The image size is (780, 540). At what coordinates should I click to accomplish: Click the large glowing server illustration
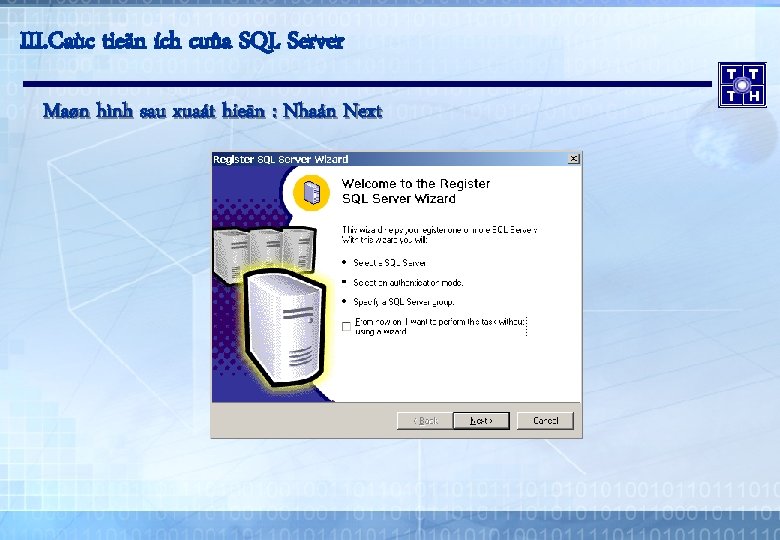click(x=285, y=329)
